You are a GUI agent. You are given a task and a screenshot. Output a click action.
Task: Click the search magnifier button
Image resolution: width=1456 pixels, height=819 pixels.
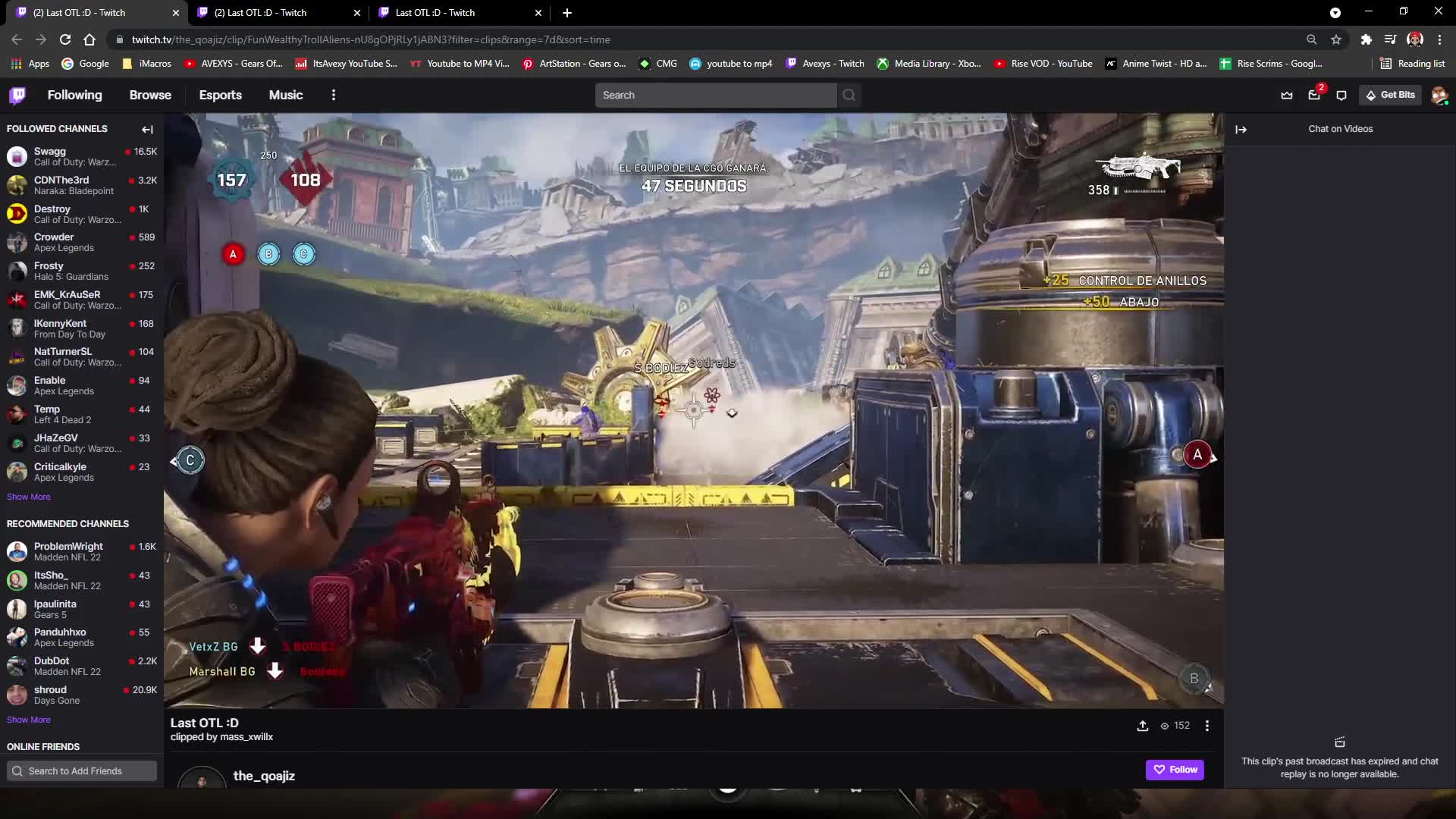(849, 95)
